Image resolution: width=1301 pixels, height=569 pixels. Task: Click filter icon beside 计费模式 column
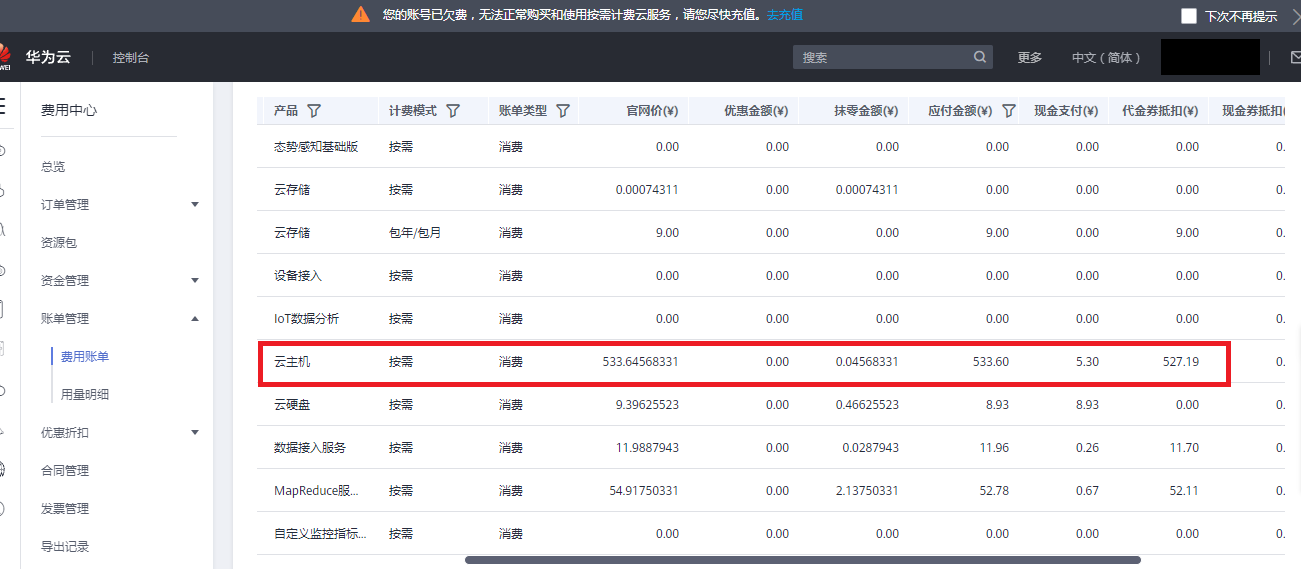tap(453, 111)
